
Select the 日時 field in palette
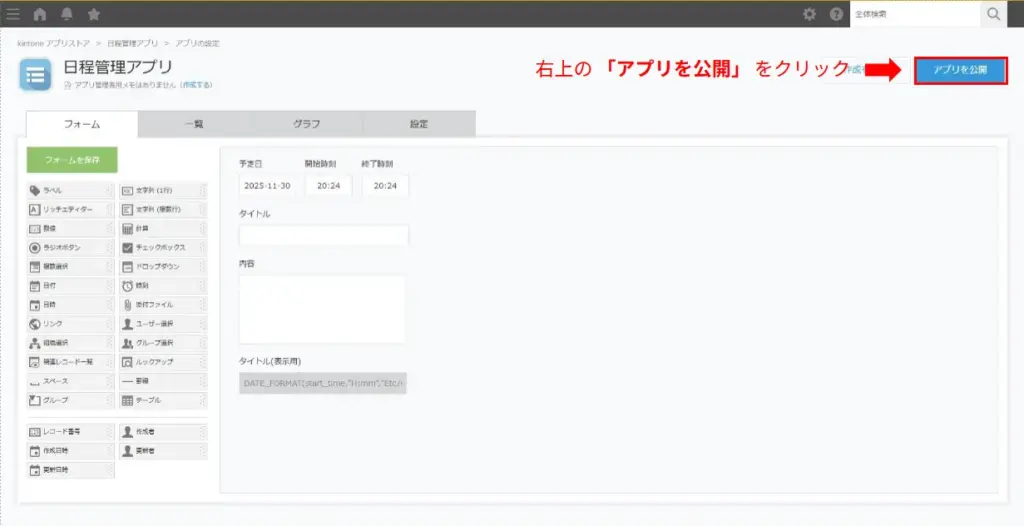71,304
